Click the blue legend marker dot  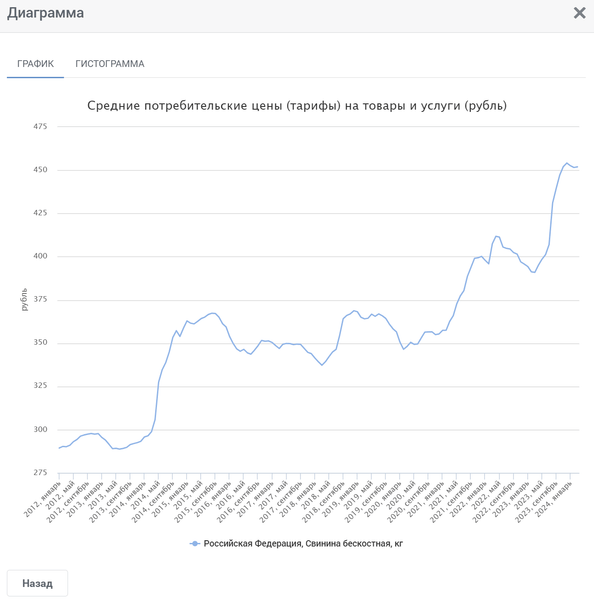tap(195, 544)
